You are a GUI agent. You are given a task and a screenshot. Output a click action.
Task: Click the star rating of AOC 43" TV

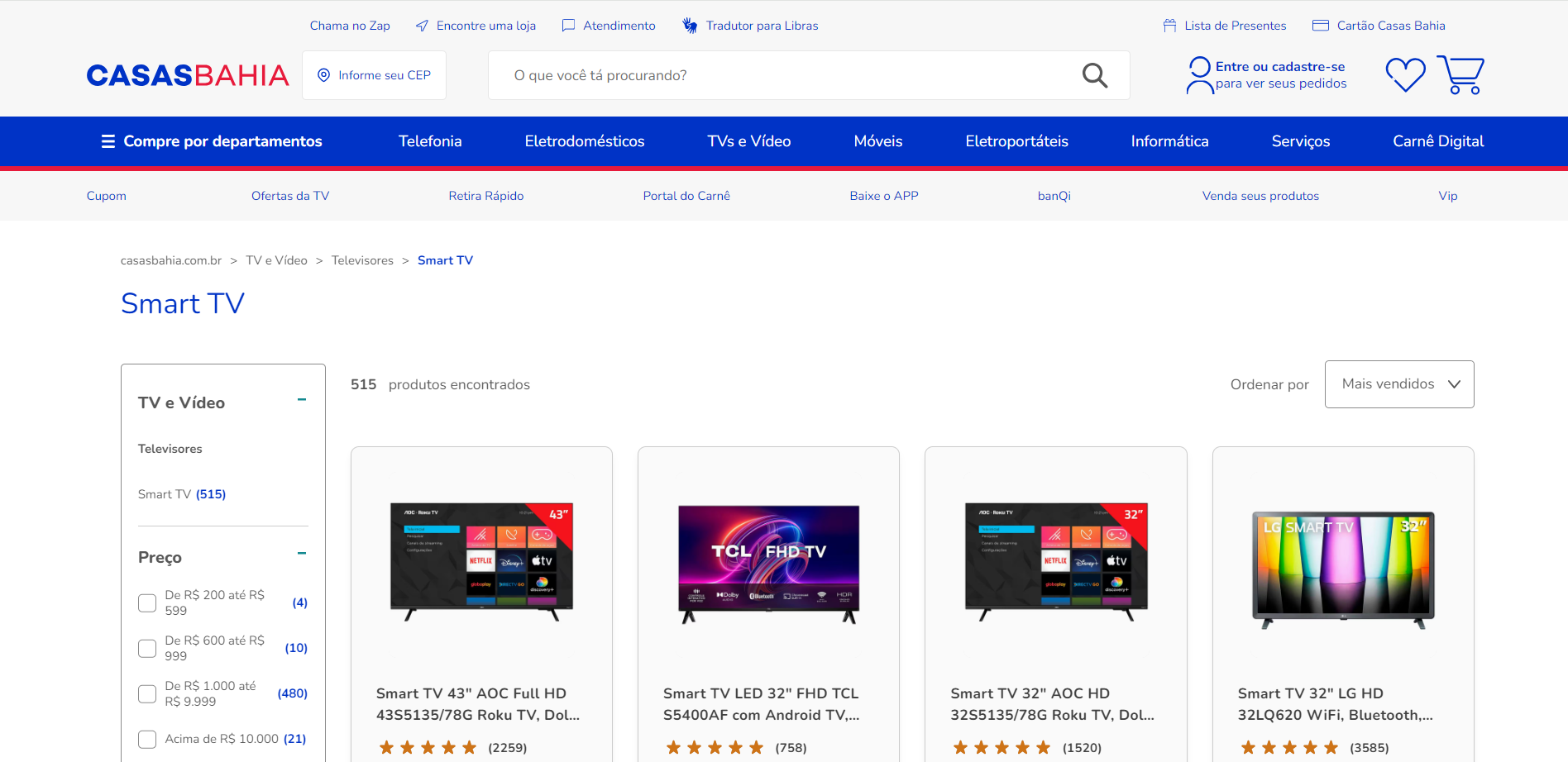click(x=428, y=748)
